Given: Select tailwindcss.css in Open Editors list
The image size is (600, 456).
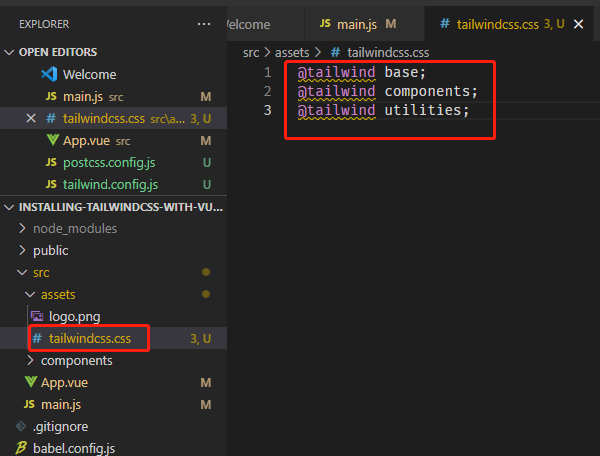Looking at the screenshot, I should point(113,119).
